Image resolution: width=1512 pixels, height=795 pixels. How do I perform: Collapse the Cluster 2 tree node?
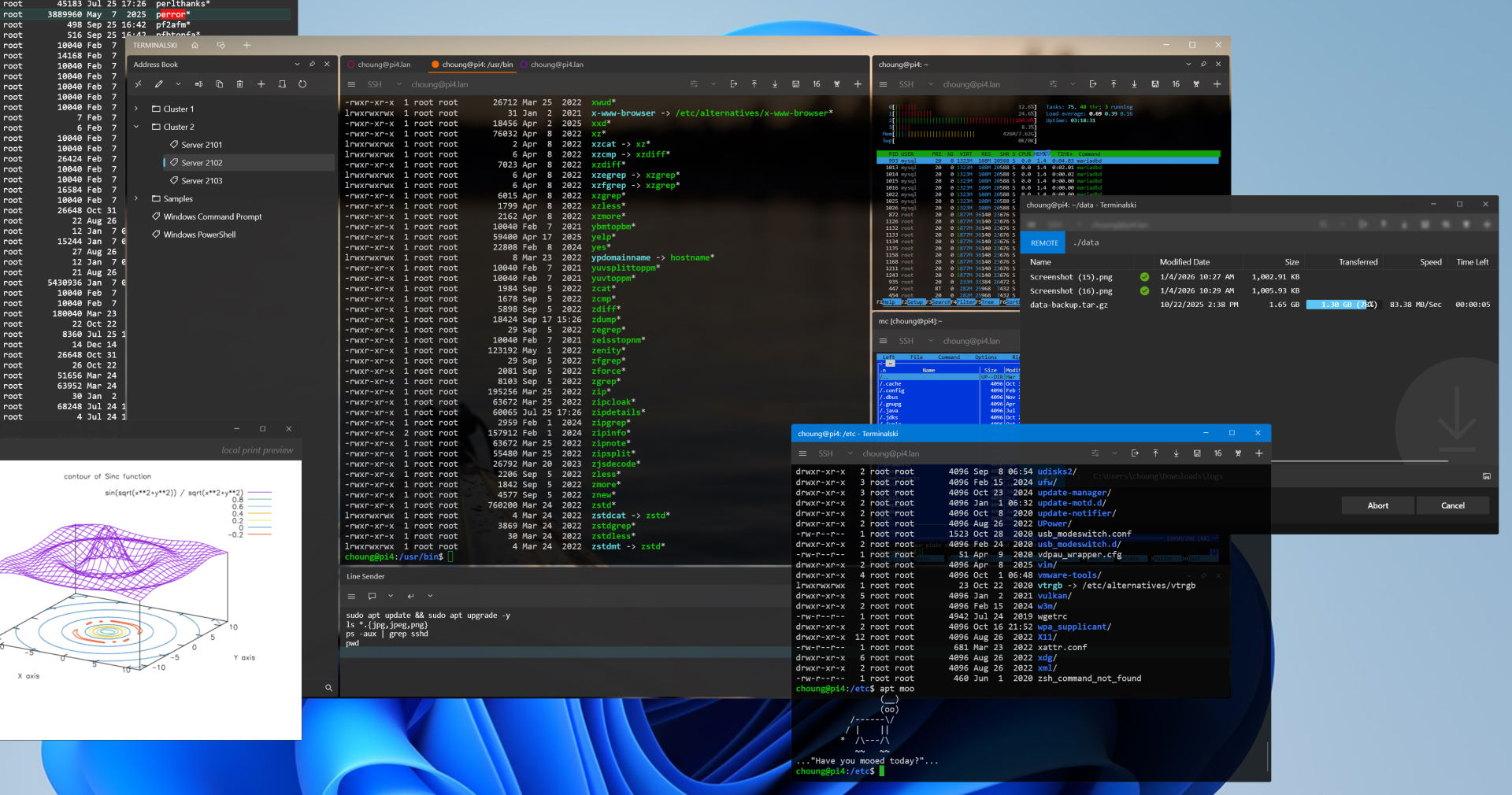(x=136, y=127)
